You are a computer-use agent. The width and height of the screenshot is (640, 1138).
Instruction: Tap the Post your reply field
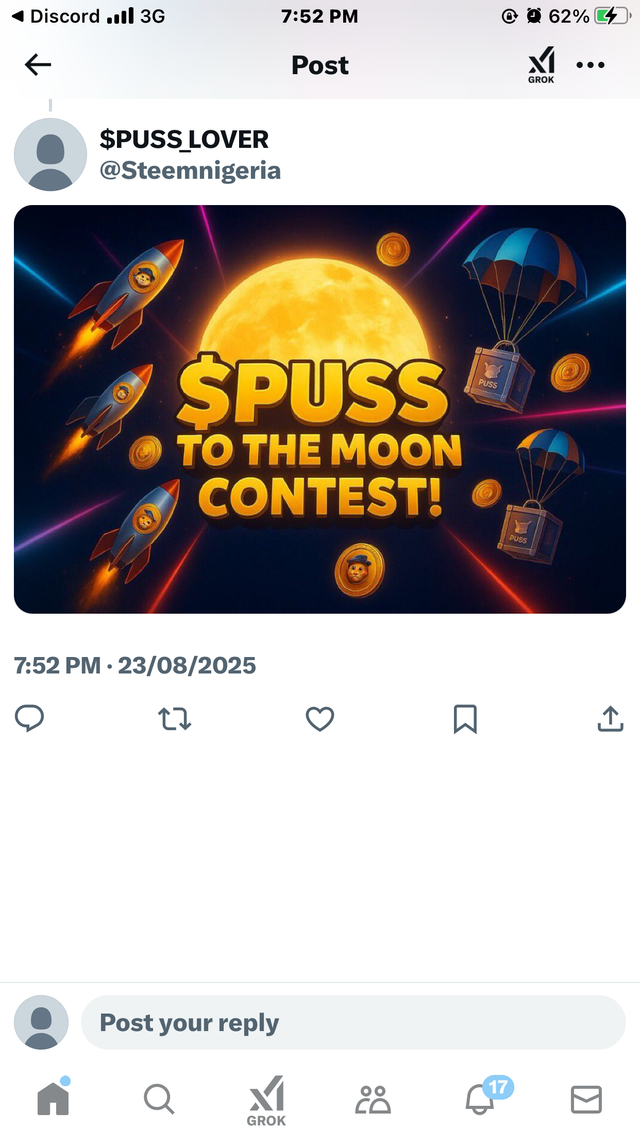click(x=353, y=1022)
